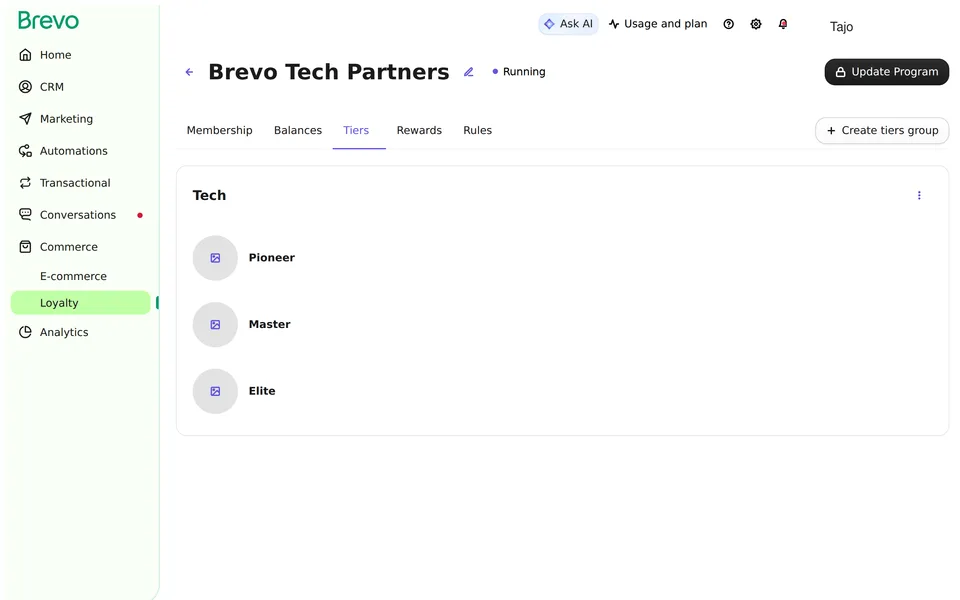This screenshot has width=960, height=600.
Task: Click the Conversations chat icon
Action: coord(25,214)
